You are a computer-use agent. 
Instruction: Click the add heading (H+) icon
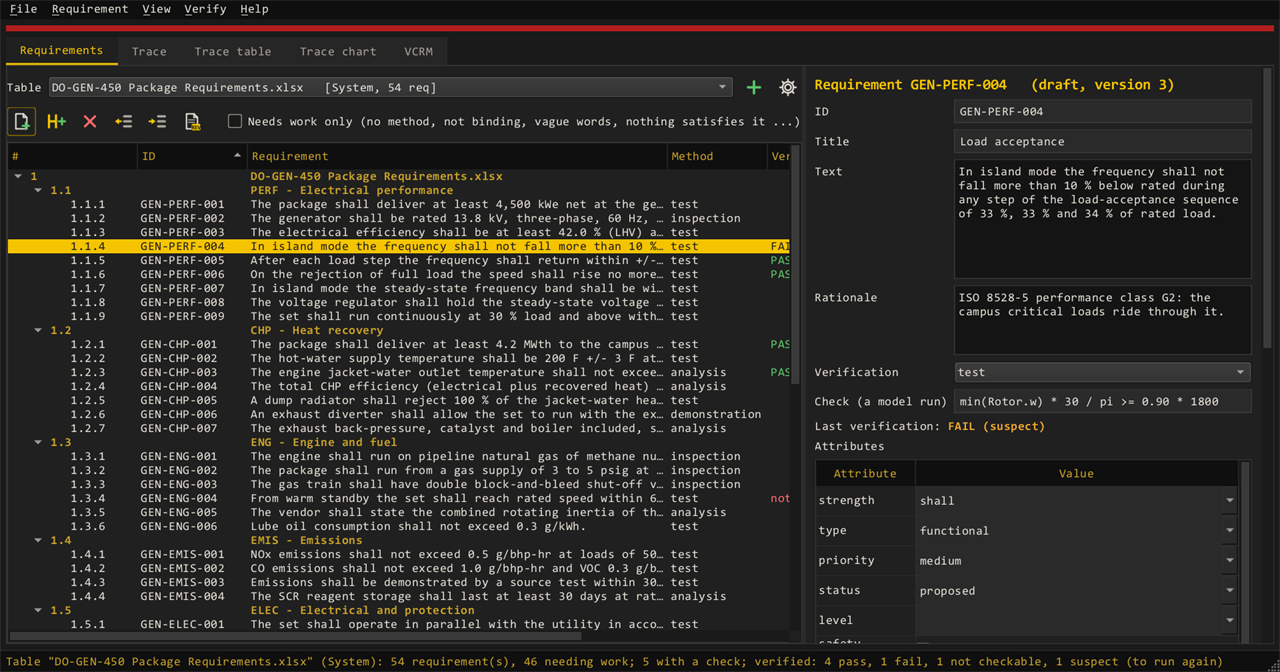coord(56,121)
